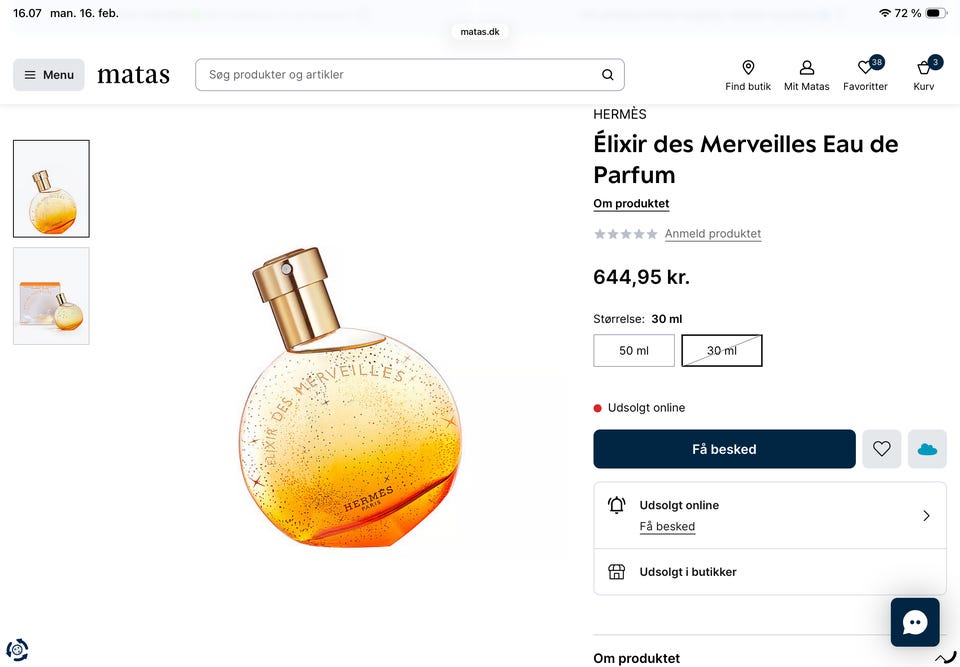Open the chat bubble widget
Screen dimensions: 960x667
coord(914,622)
